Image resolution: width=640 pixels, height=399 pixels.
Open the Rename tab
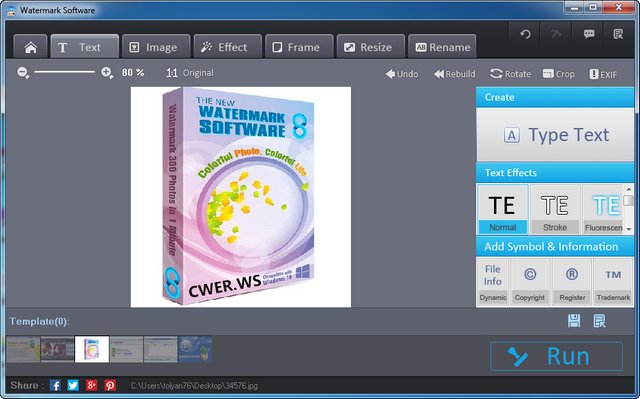tap(442, 47)
